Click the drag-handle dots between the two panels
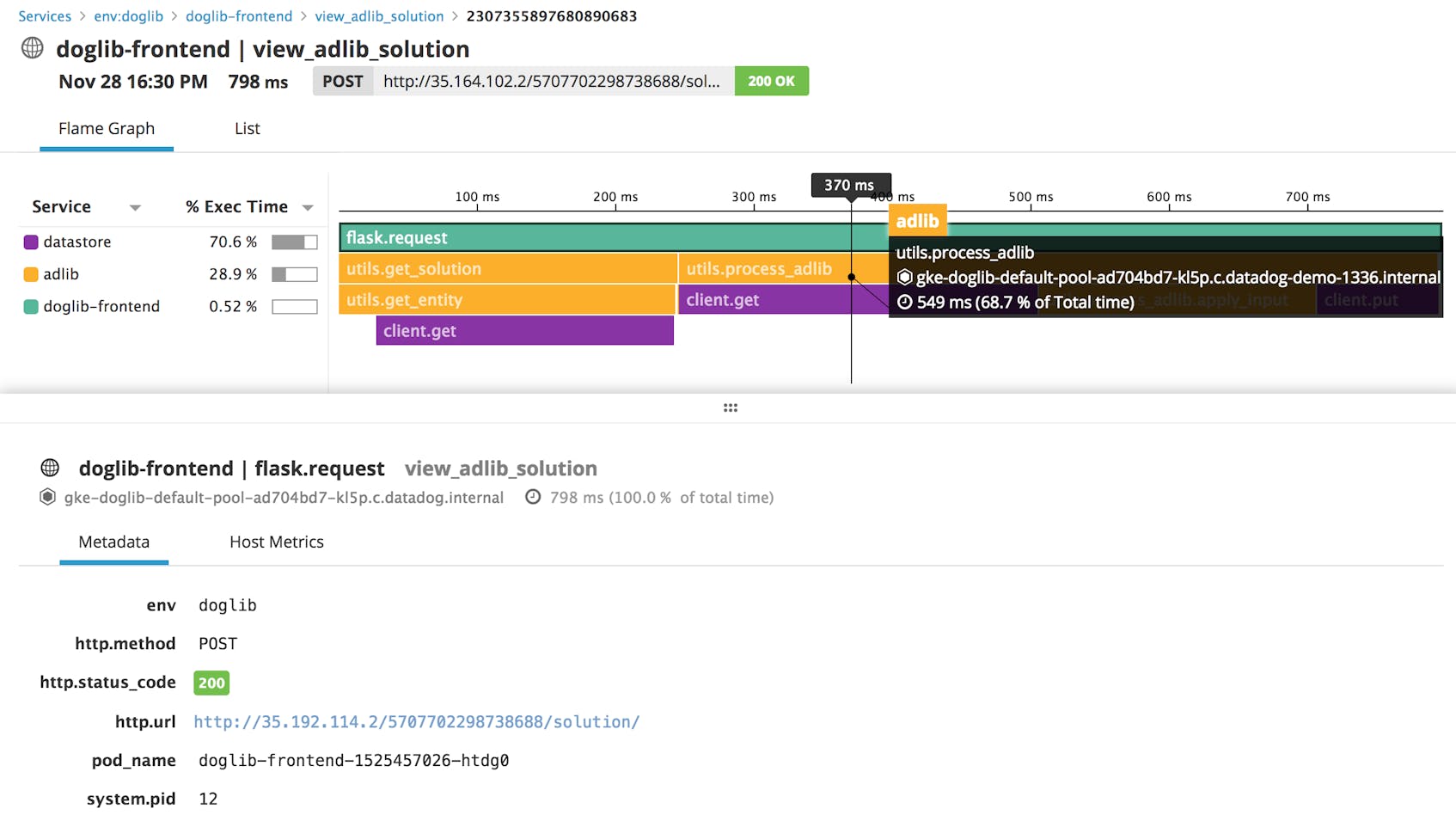1456x827 pixels. (729, 407)
